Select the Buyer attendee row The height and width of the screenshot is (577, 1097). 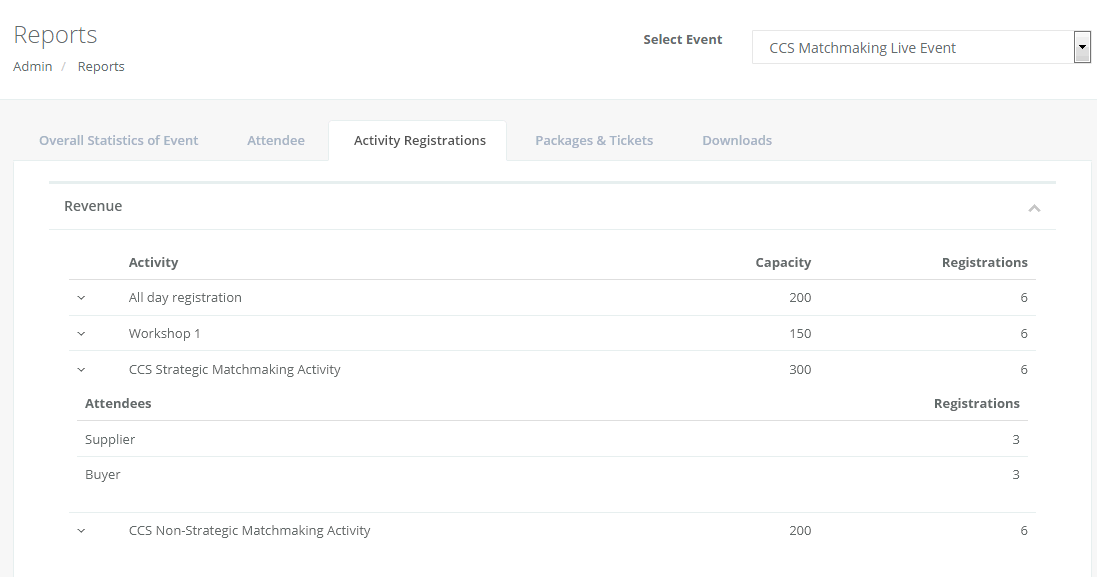(x=102, y=474)
